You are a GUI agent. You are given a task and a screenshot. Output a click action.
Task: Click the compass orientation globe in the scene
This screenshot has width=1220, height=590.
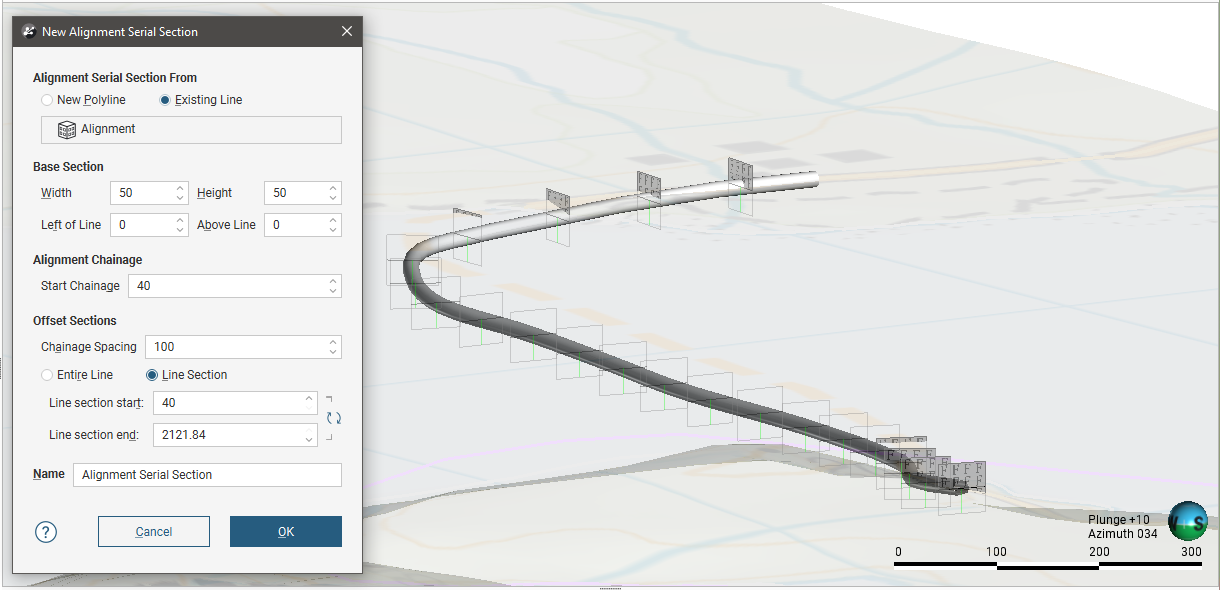[x=1187, y=522]
